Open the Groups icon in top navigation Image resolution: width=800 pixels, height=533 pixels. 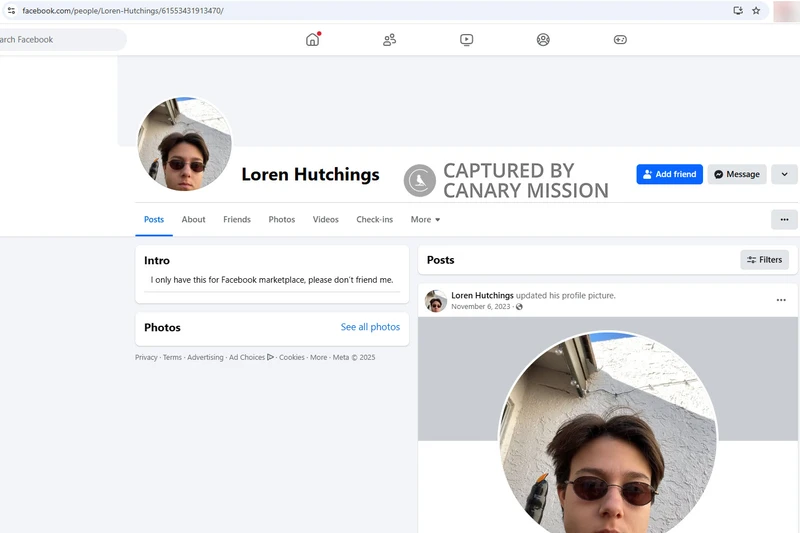(543, 39)
